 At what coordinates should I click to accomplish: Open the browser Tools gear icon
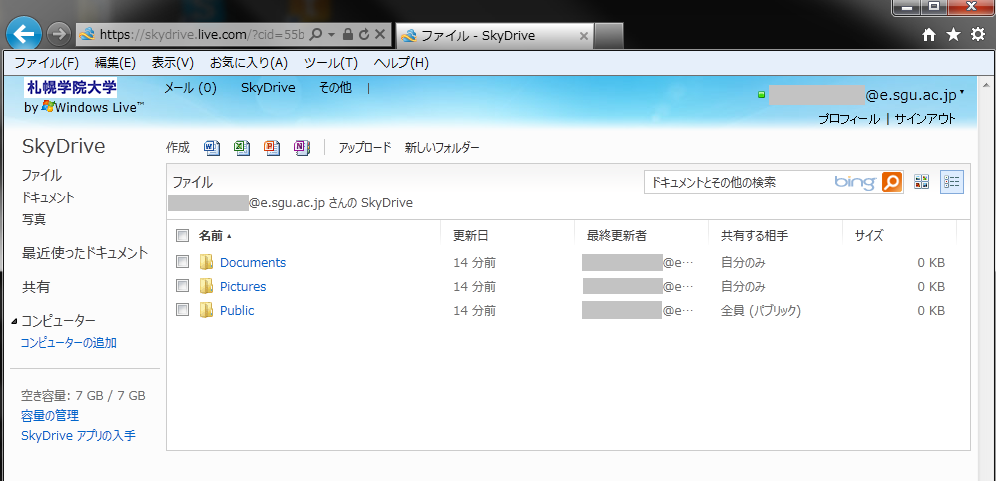click(978, 35)
